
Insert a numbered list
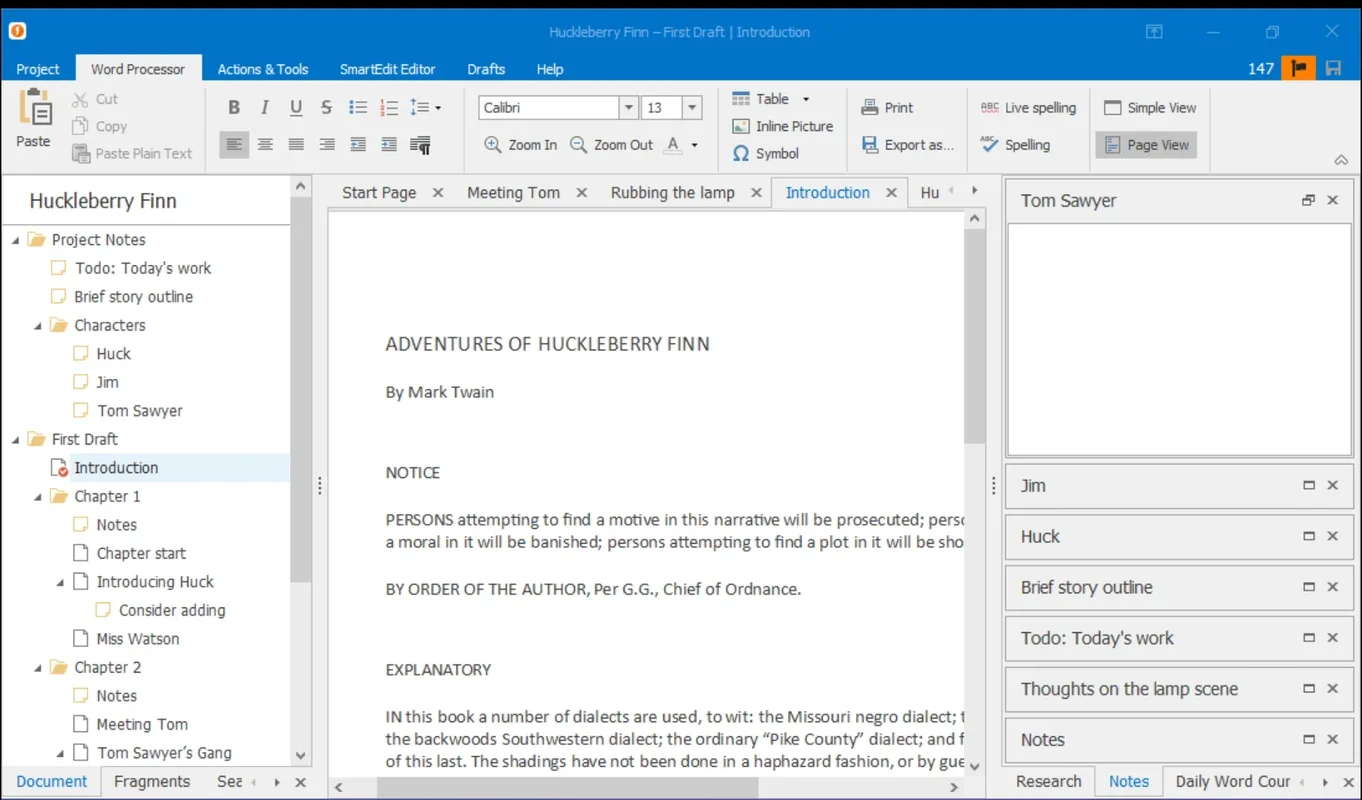point(389,107)
